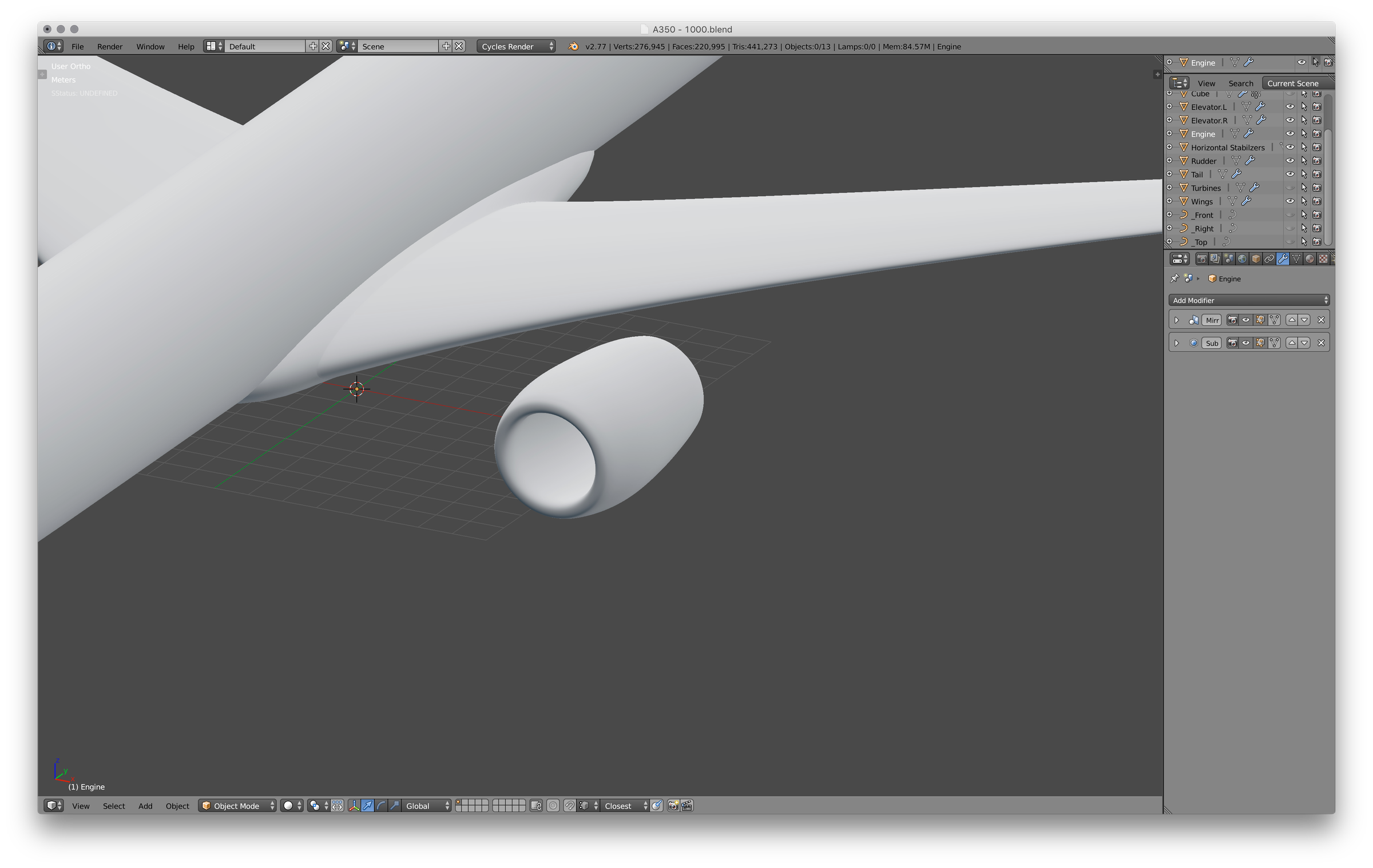Click the Current Scene button in the Outliner
This screenshot has width=1373, height=868.
[x=1293, y=83]
